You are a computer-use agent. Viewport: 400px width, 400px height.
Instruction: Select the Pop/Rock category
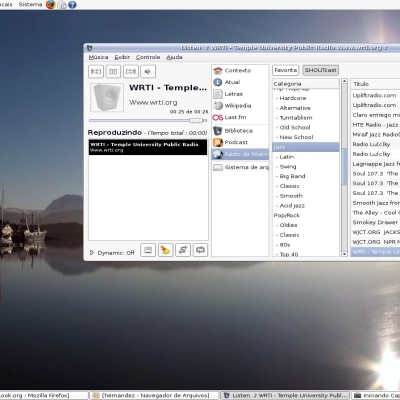coord(306,215)
